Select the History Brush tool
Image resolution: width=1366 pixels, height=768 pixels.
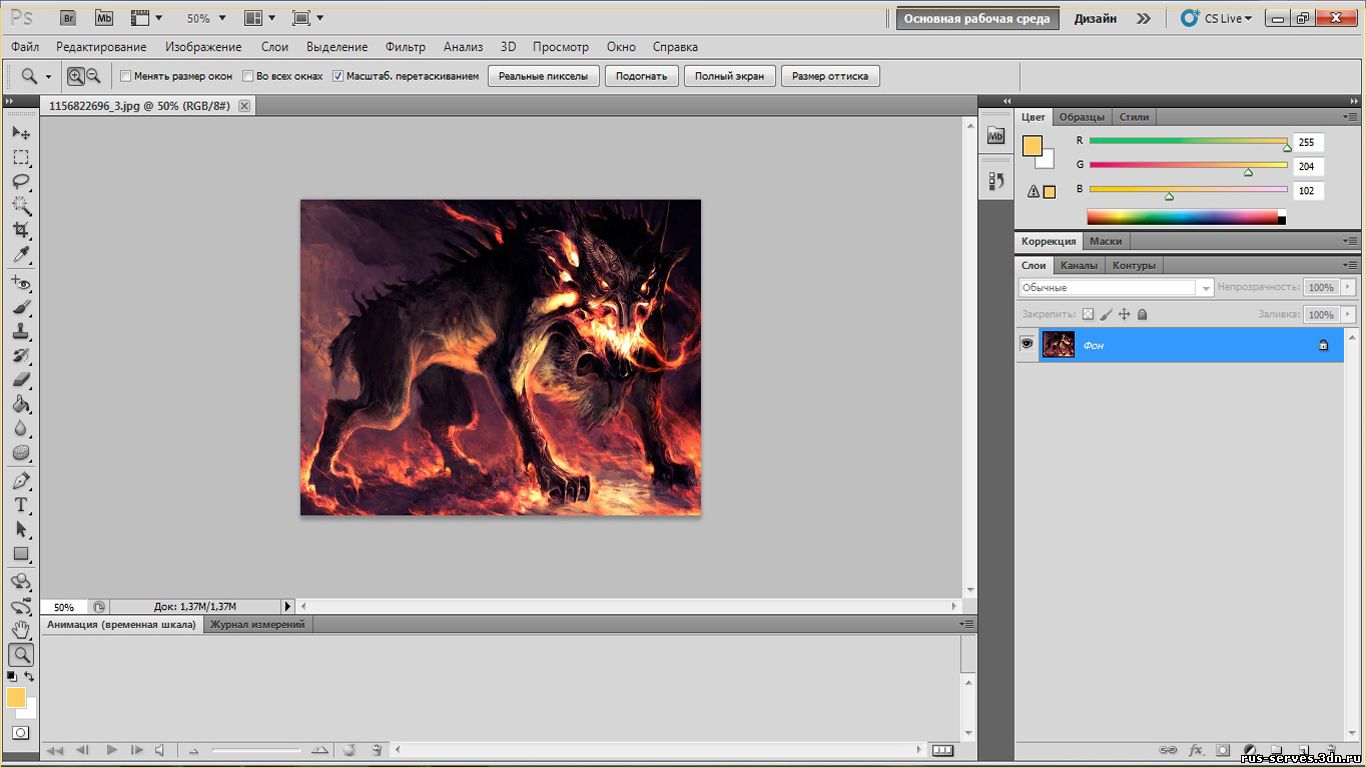click(20, 356)
